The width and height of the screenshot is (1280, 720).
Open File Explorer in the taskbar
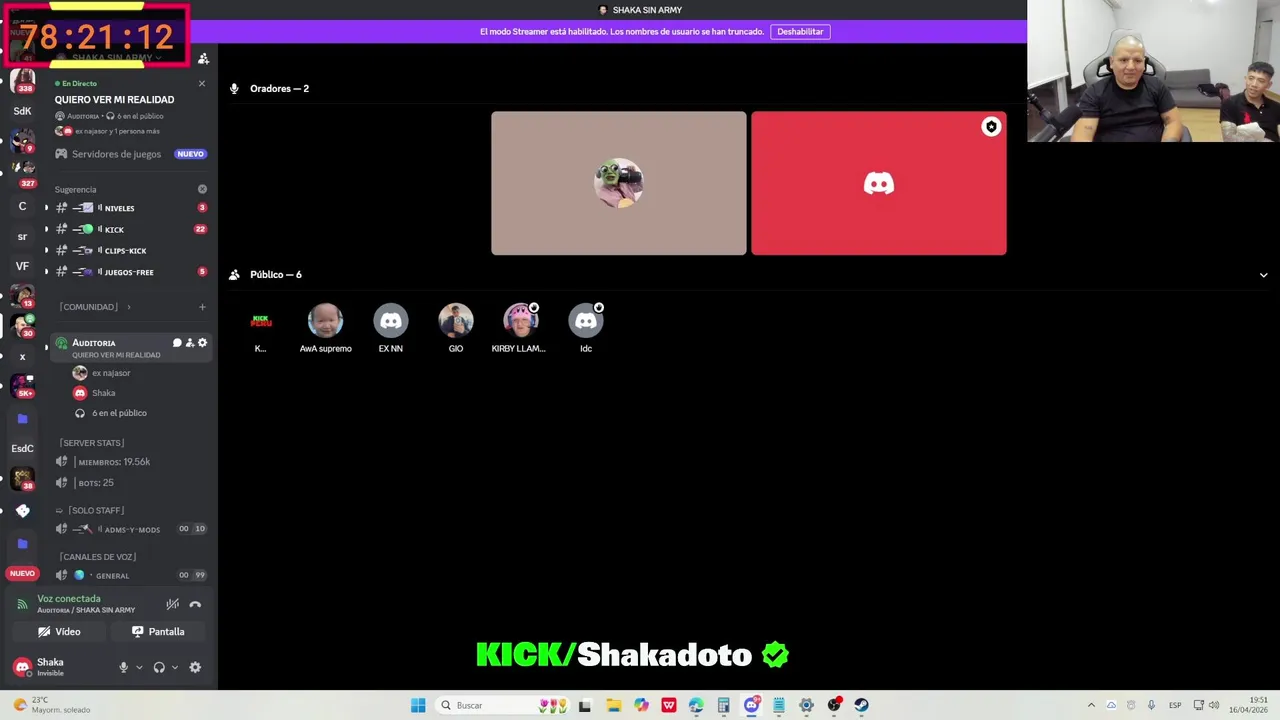coord(613,705)
